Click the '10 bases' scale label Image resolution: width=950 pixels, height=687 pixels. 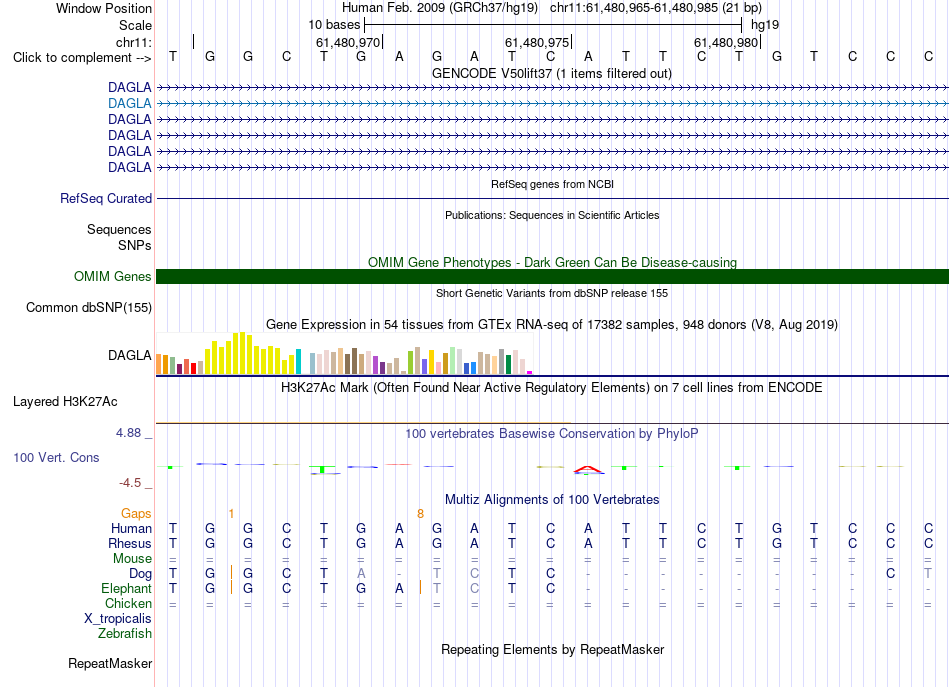click(334, 25)
